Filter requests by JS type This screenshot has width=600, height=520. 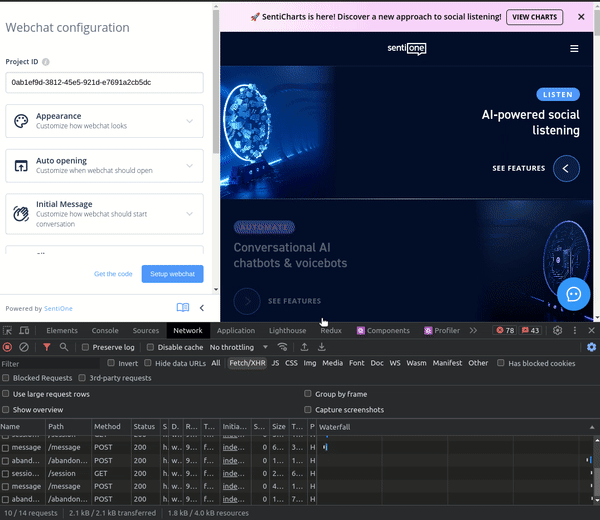coord(276,363)
